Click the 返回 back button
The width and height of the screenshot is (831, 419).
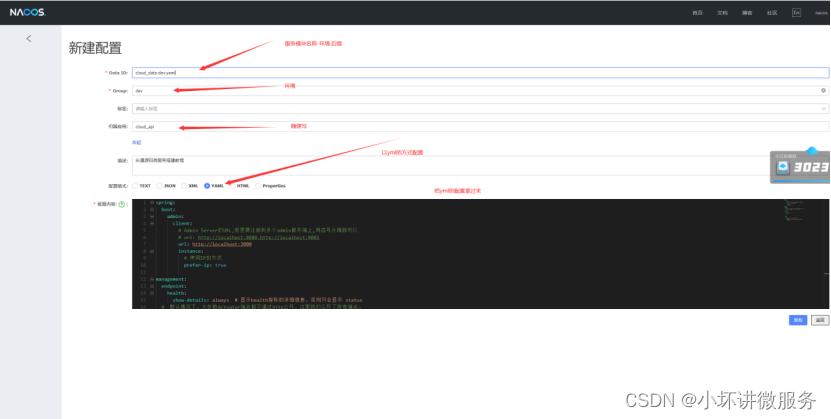click(x=820, y=320)
